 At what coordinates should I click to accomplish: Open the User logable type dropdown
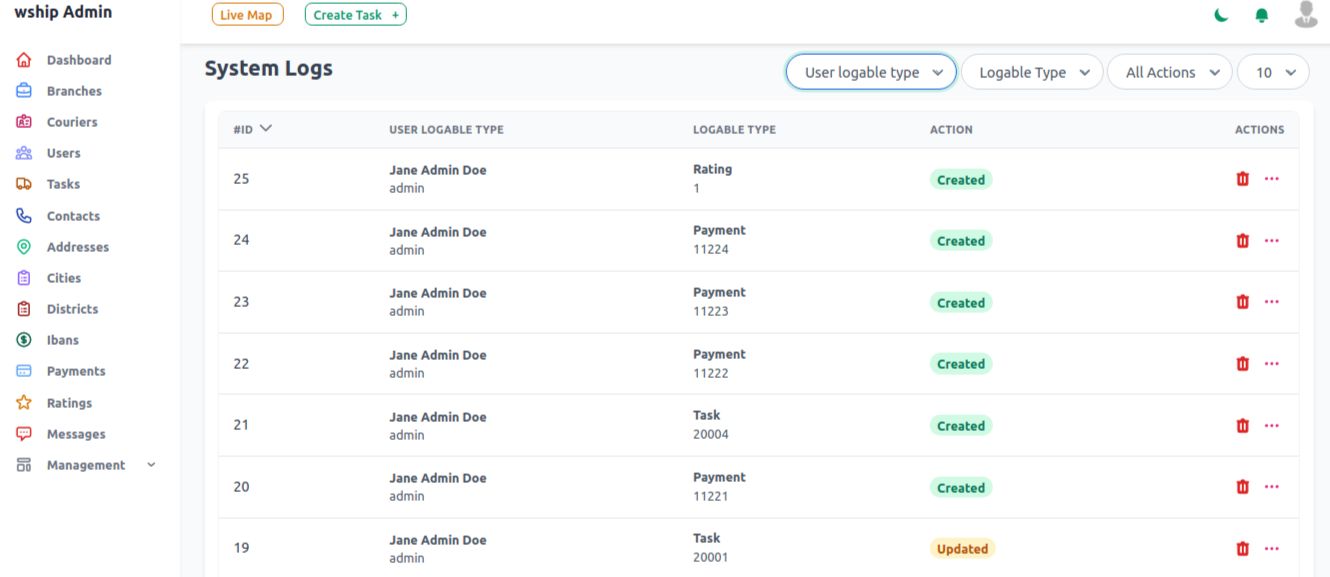click(871, 72)
